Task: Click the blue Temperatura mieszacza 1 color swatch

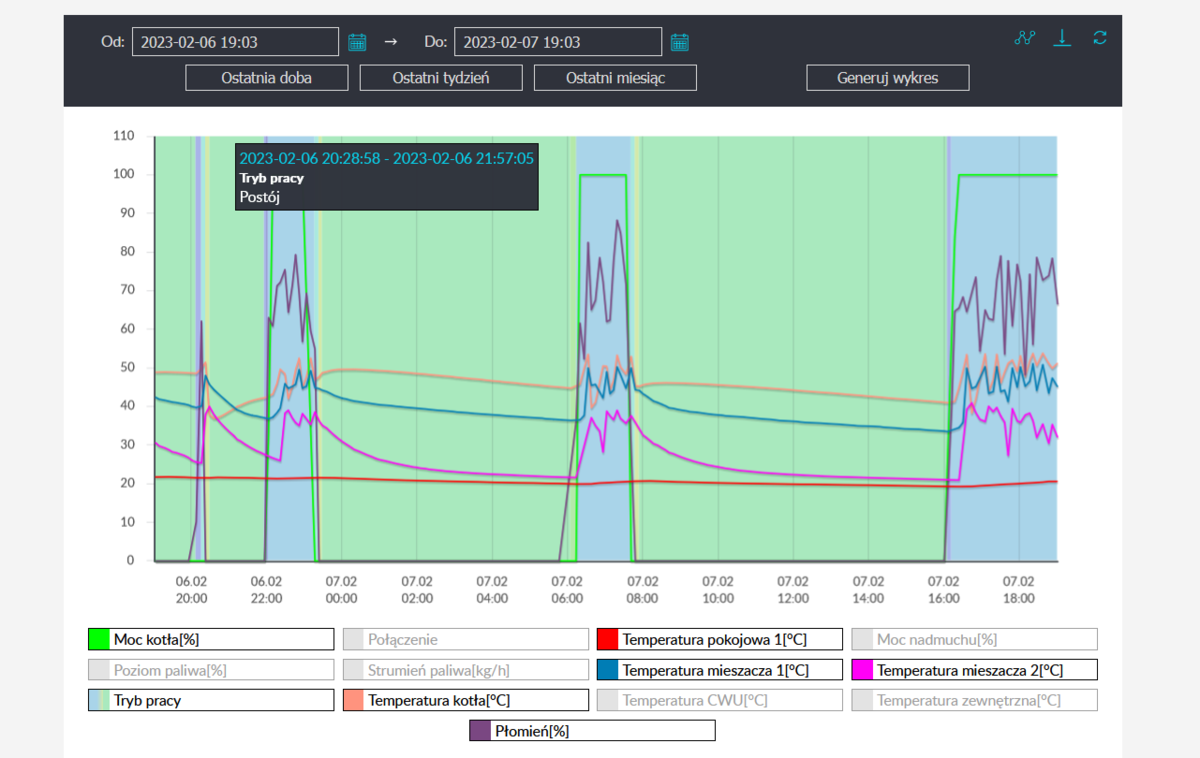Action: tap(607, 670)
